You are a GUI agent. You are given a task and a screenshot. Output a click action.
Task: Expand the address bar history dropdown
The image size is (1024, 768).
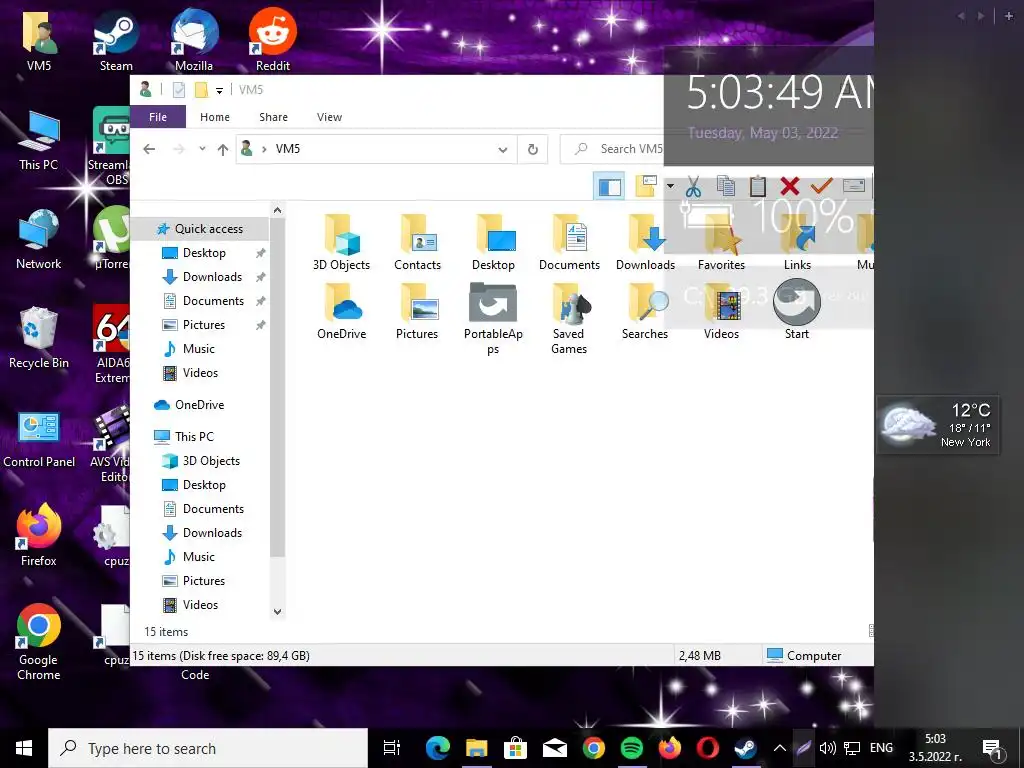[503, 150]
